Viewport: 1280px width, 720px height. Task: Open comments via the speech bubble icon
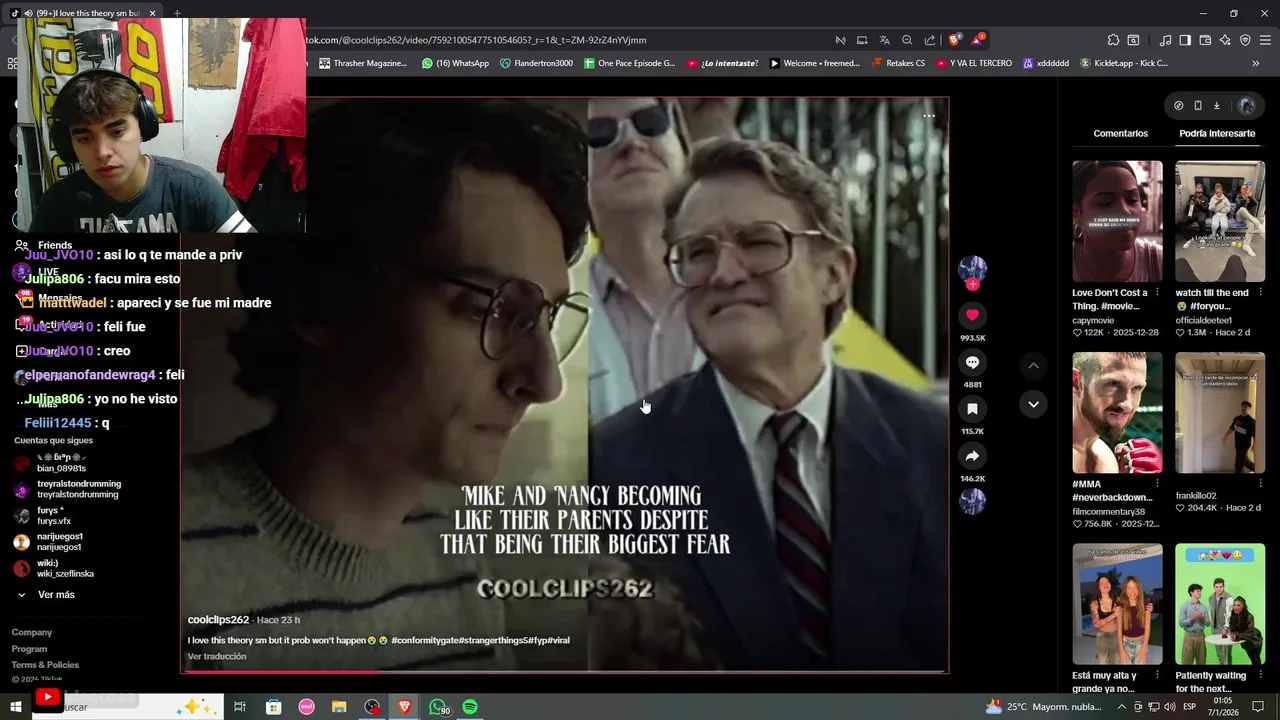(x=972, y=362)
